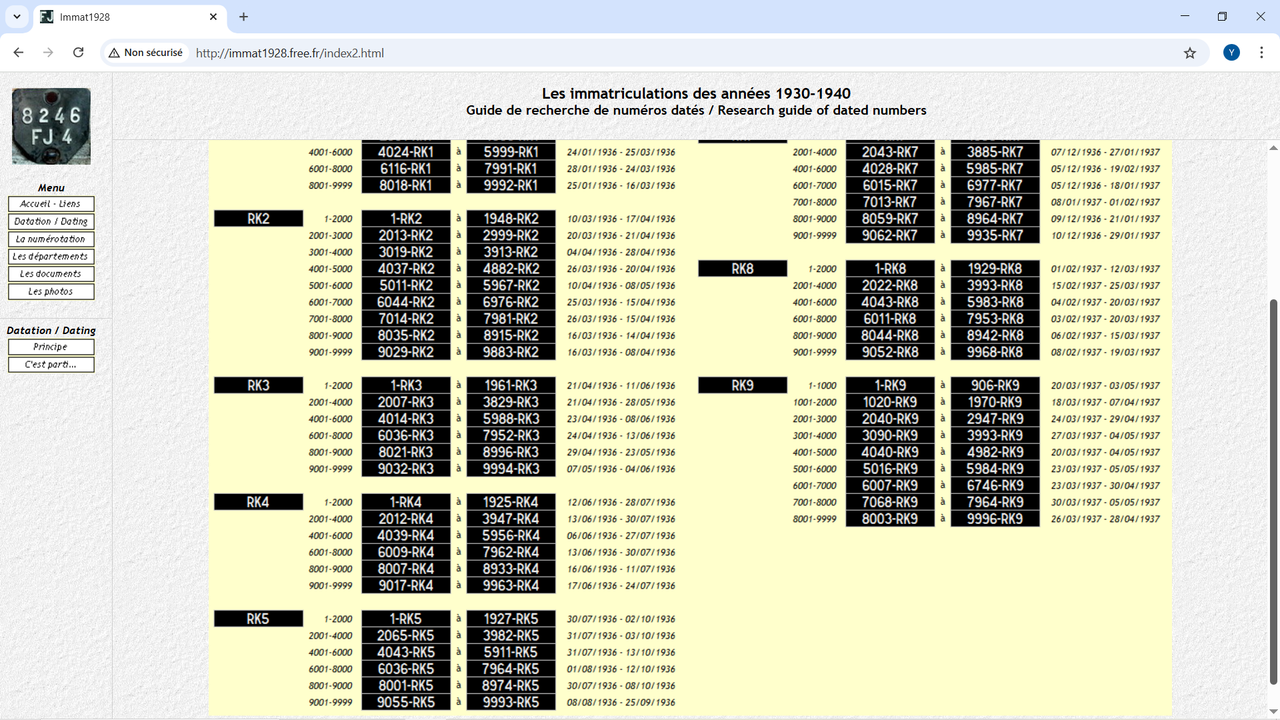Click plate number 2012-RK4
This screenshot has height=720, width=1280.
click(406, 519)
